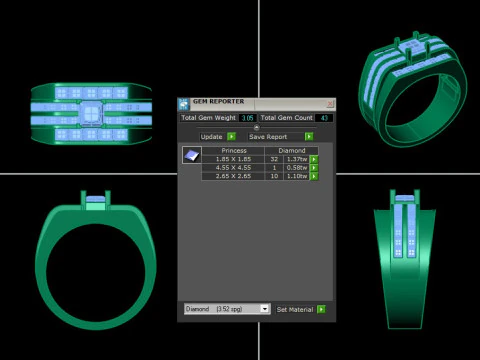Screen dimensions: 480x360
Task: Click the 1.10tw weight cell
Action: 297,176
